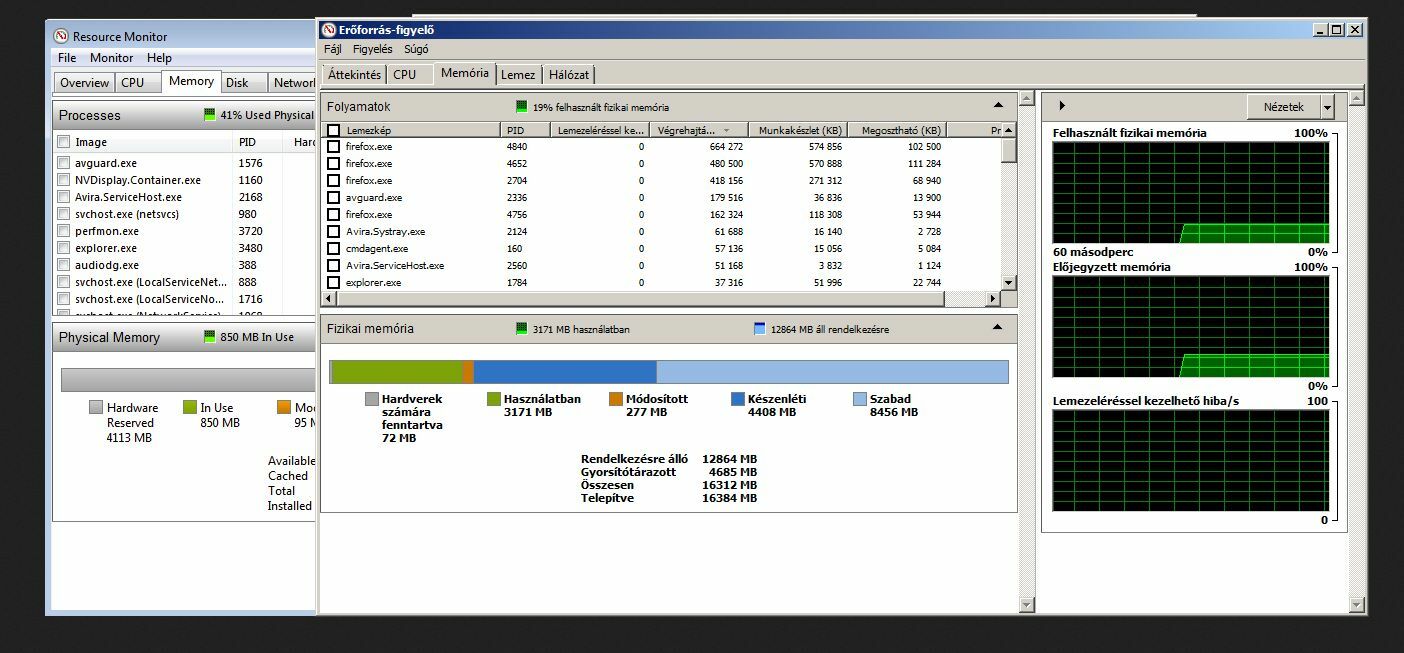Tick checkbox for firefox.exe PID 4840
The image size is (1404, 653).
click(x=333, y=146)
